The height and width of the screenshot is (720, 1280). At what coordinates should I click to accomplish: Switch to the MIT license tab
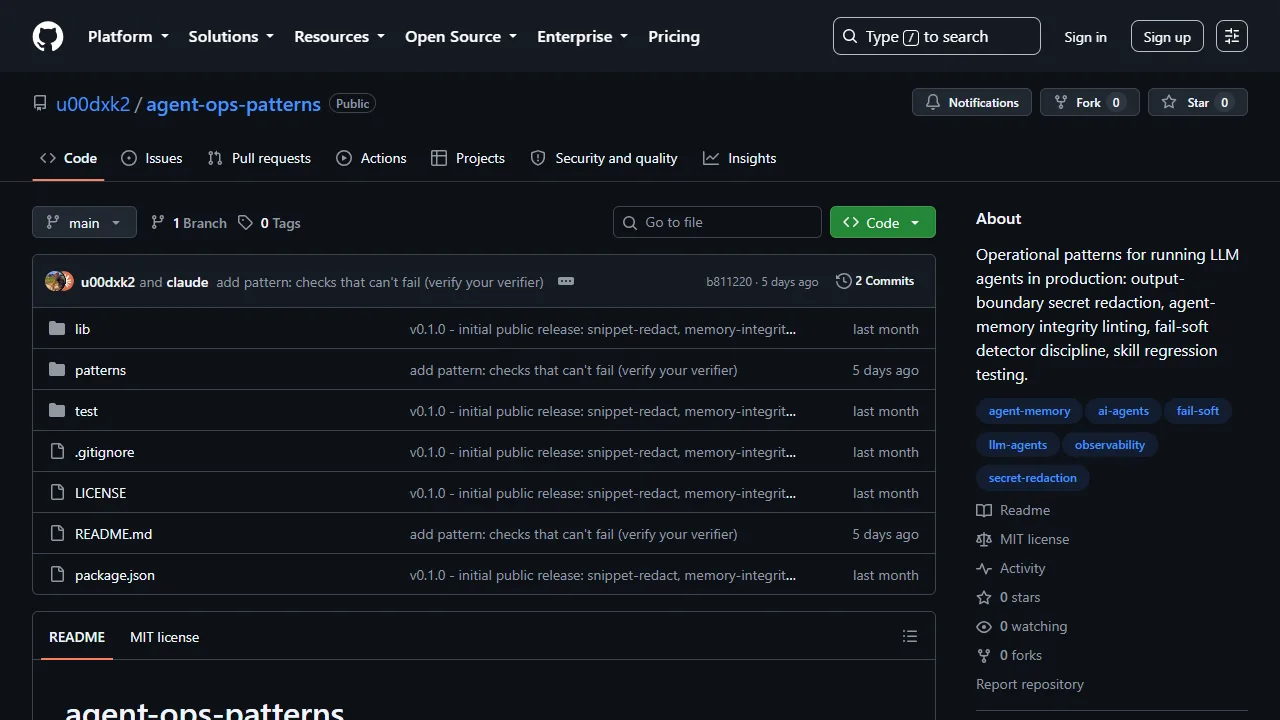click(x=164, y=637)
